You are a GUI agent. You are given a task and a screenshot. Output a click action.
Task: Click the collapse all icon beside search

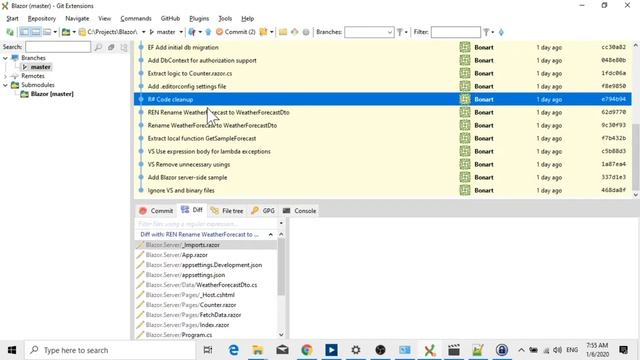tap(111, 47)
